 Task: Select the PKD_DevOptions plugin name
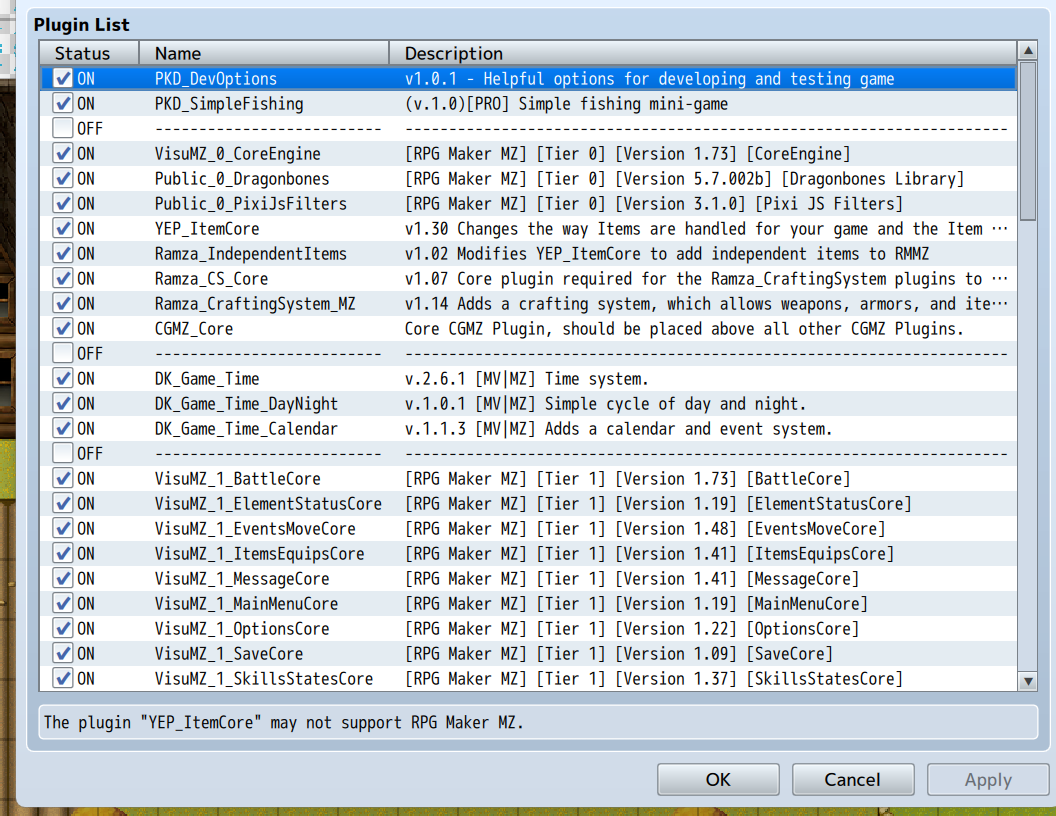tap(216, 79)
